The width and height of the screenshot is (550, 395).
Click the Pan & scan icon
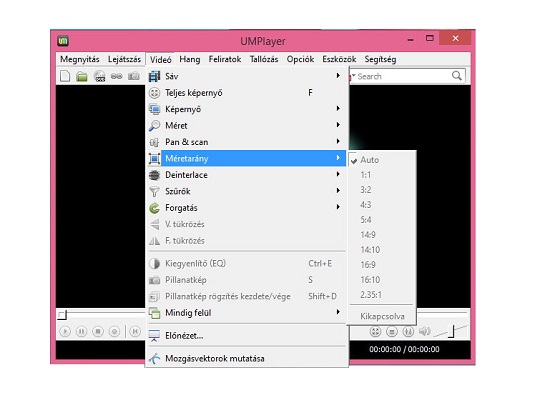(x=154, y=142)
